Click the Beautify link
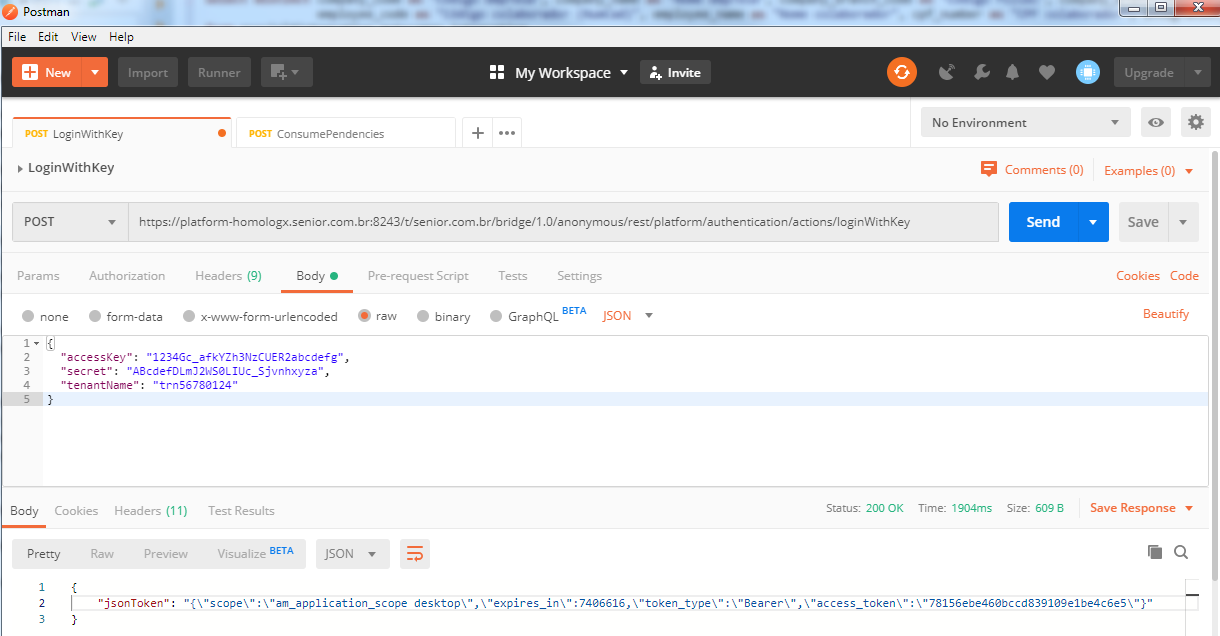 coord(1166,314)
